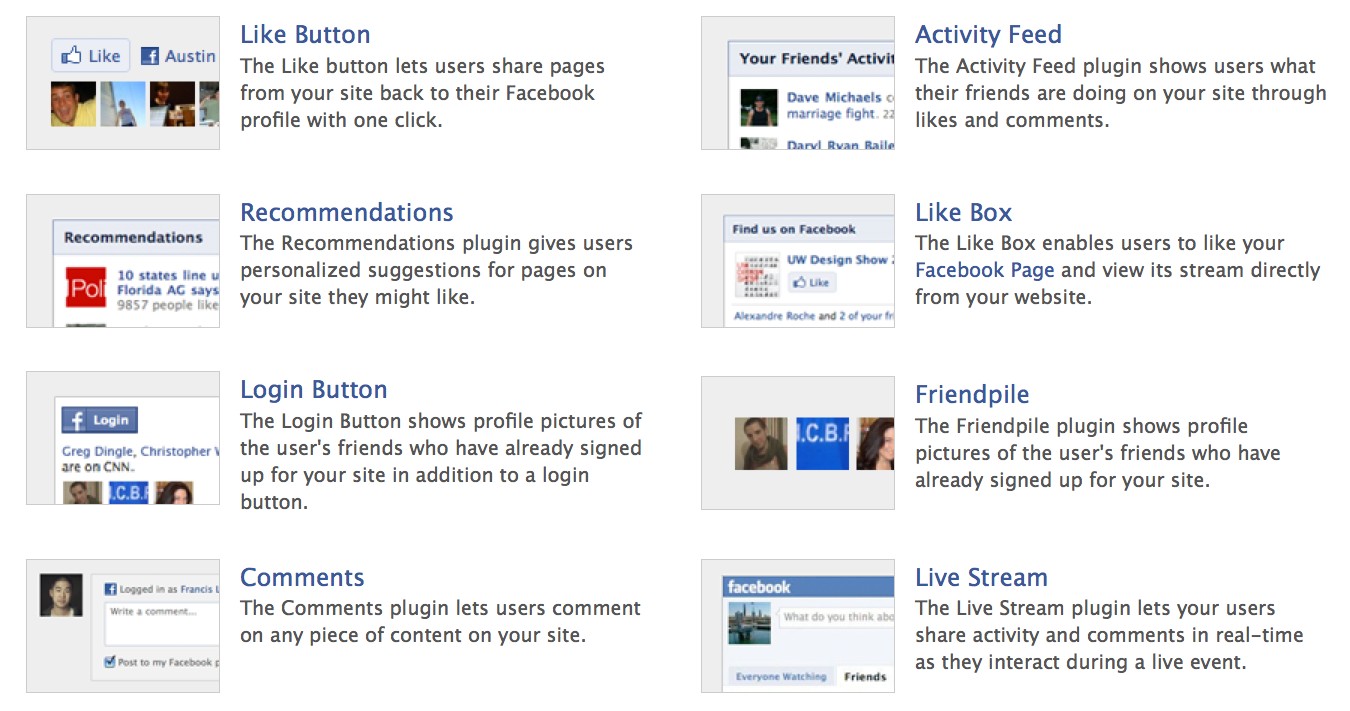Click the Write a comment field
Viewport: 1350px width, 711px height.
tap(162, 623)
